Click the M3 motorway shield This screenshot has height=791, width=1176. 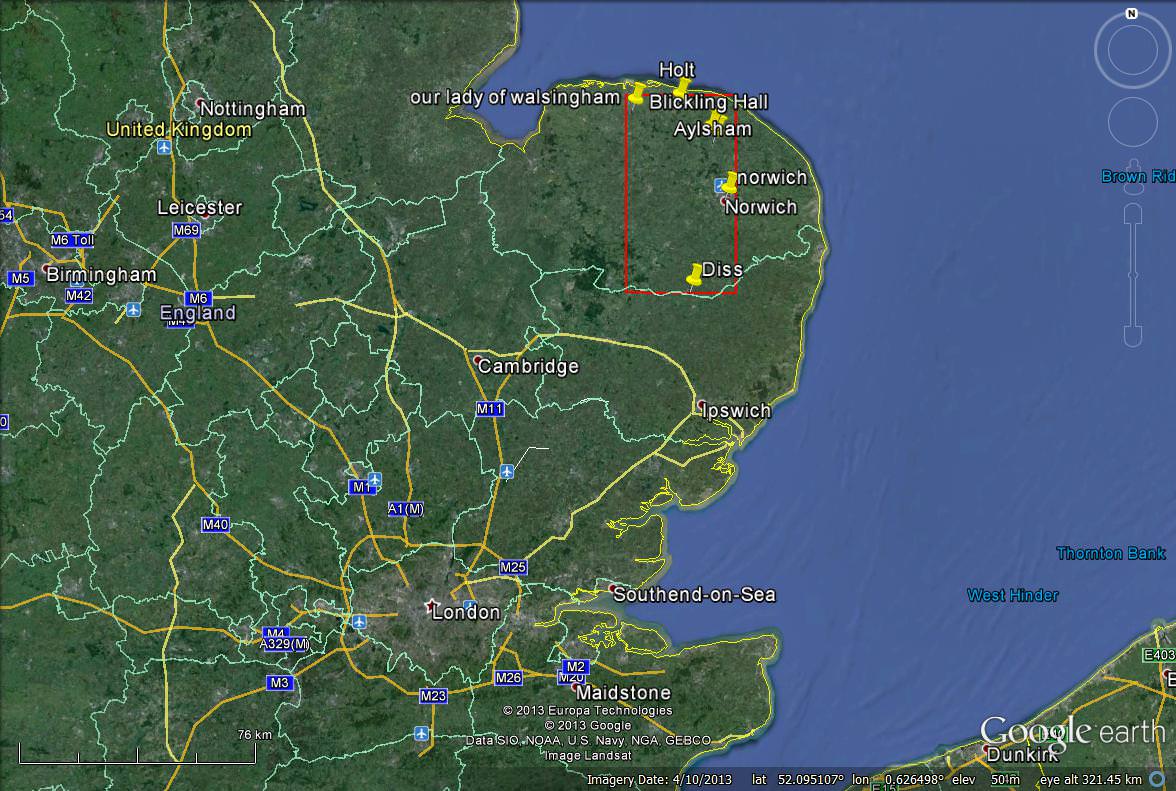pos(280,683)
